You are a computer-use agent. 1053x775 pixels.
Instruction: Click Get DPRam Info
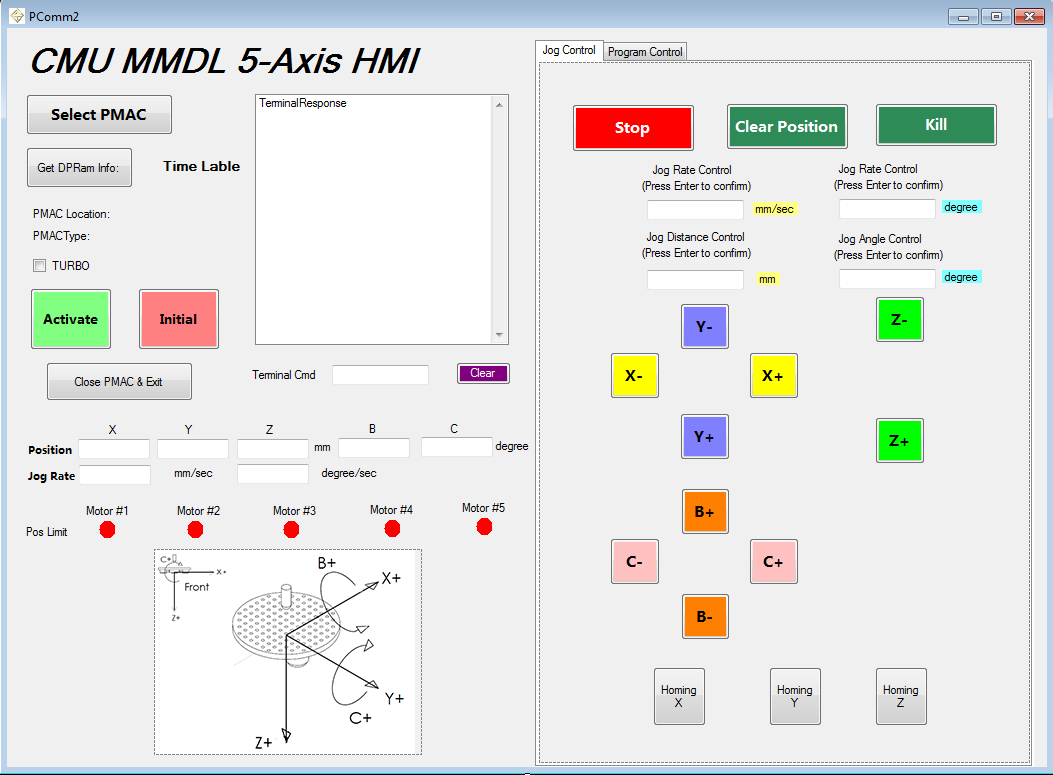[x=79, y=167]
